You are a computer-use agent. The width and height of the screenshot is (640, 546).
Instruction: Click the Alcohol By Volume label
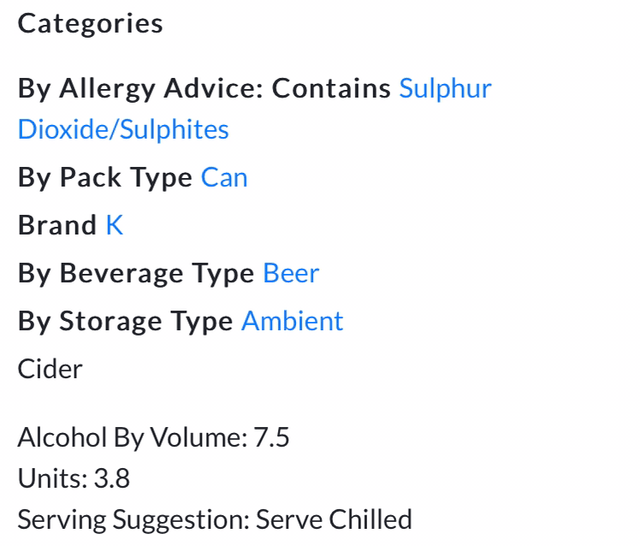pos(130,437)
